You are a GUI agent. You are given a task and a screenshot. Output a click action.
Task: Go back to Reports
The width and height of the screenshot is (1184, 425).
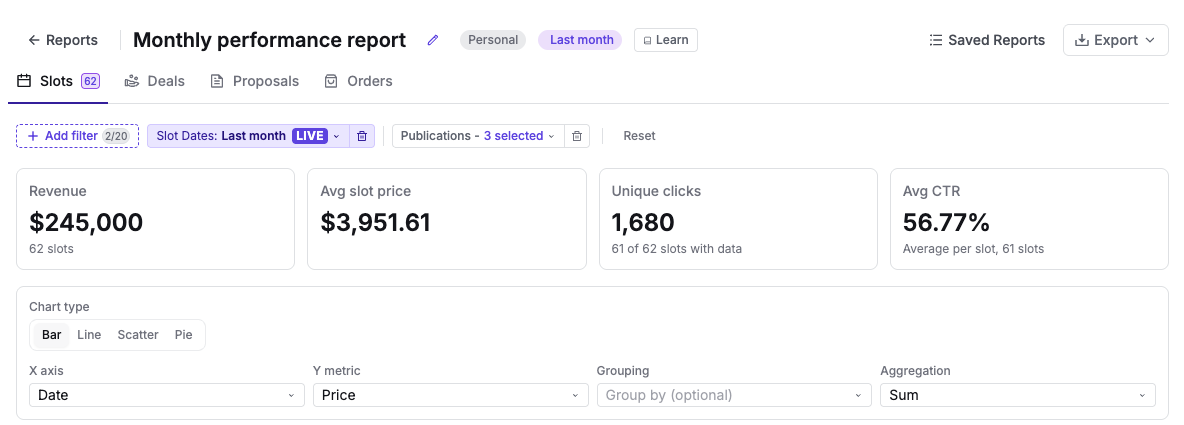(63, 40)
